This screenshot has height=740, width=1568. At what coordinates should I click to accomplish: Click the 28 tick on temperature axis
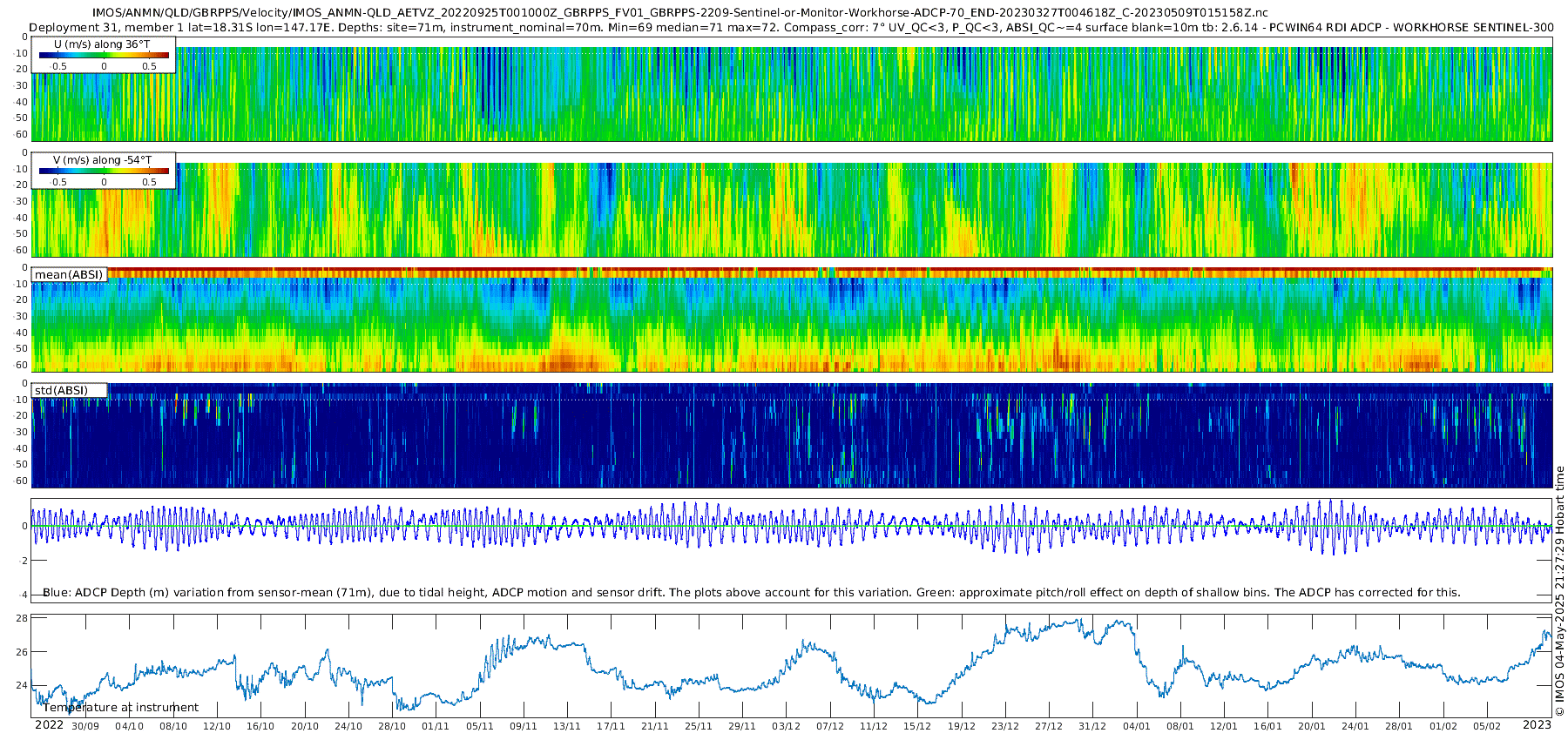tap(22, 619)
